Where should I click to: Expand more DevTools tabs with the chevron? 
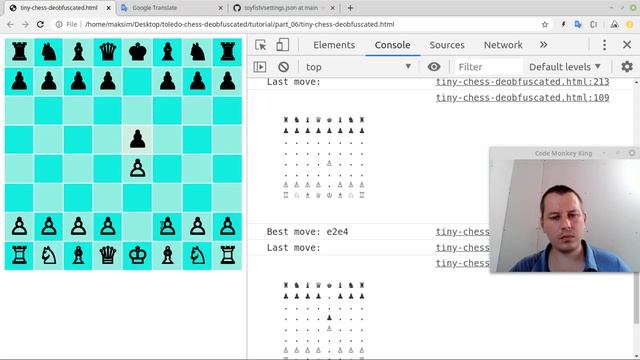click(543, 45)
